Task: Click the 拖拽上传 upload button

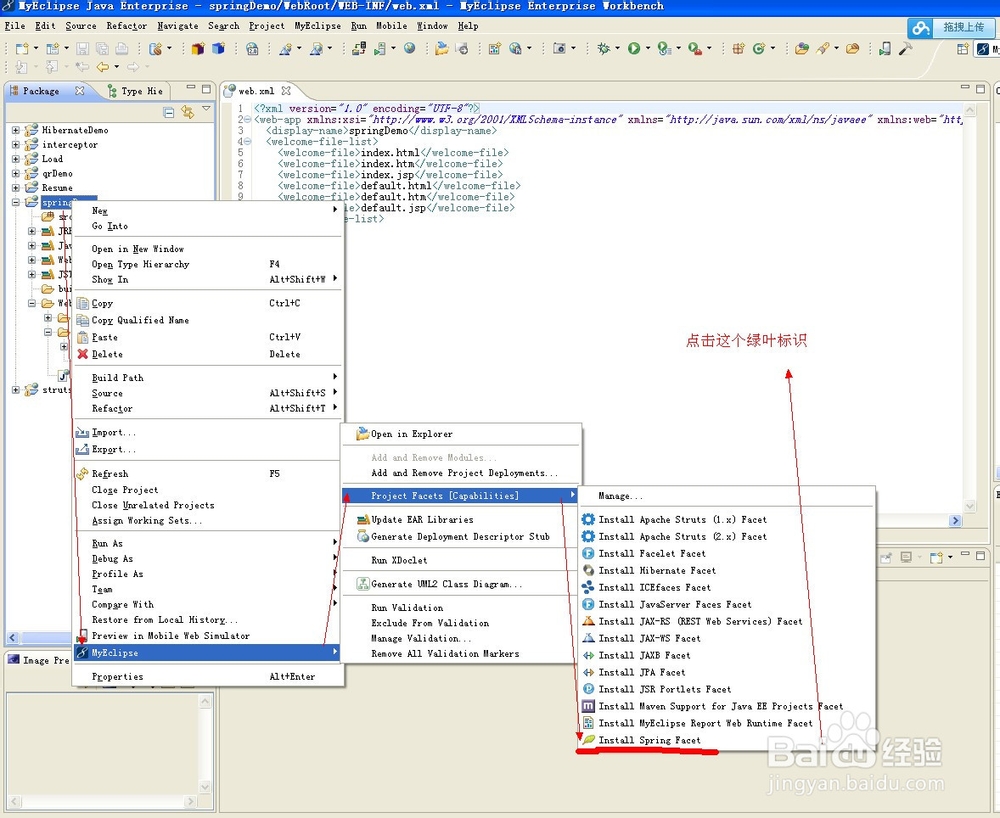Action: click(963, 27)
